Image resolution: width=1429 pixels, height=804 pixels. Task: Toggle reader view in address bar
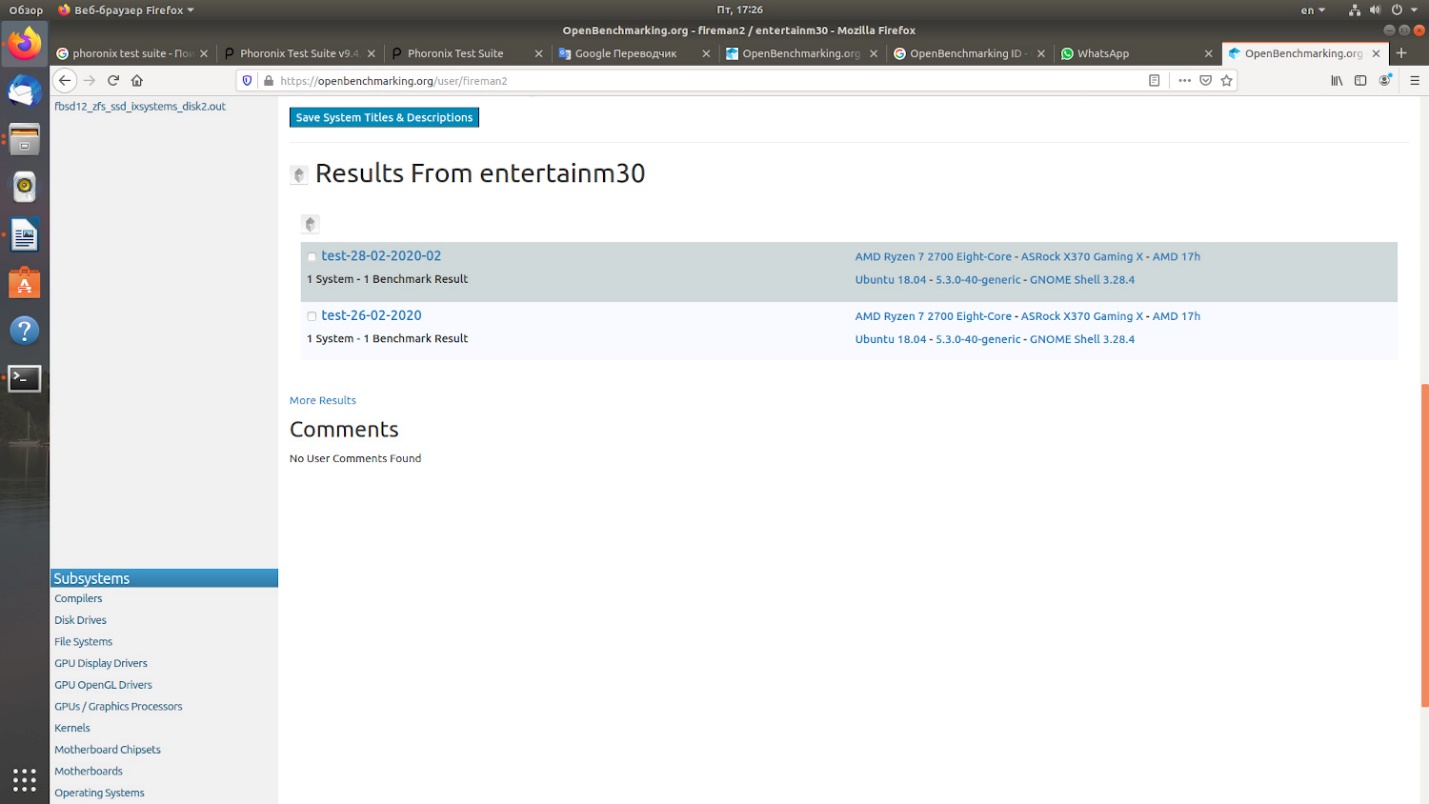pos(1154,80)
